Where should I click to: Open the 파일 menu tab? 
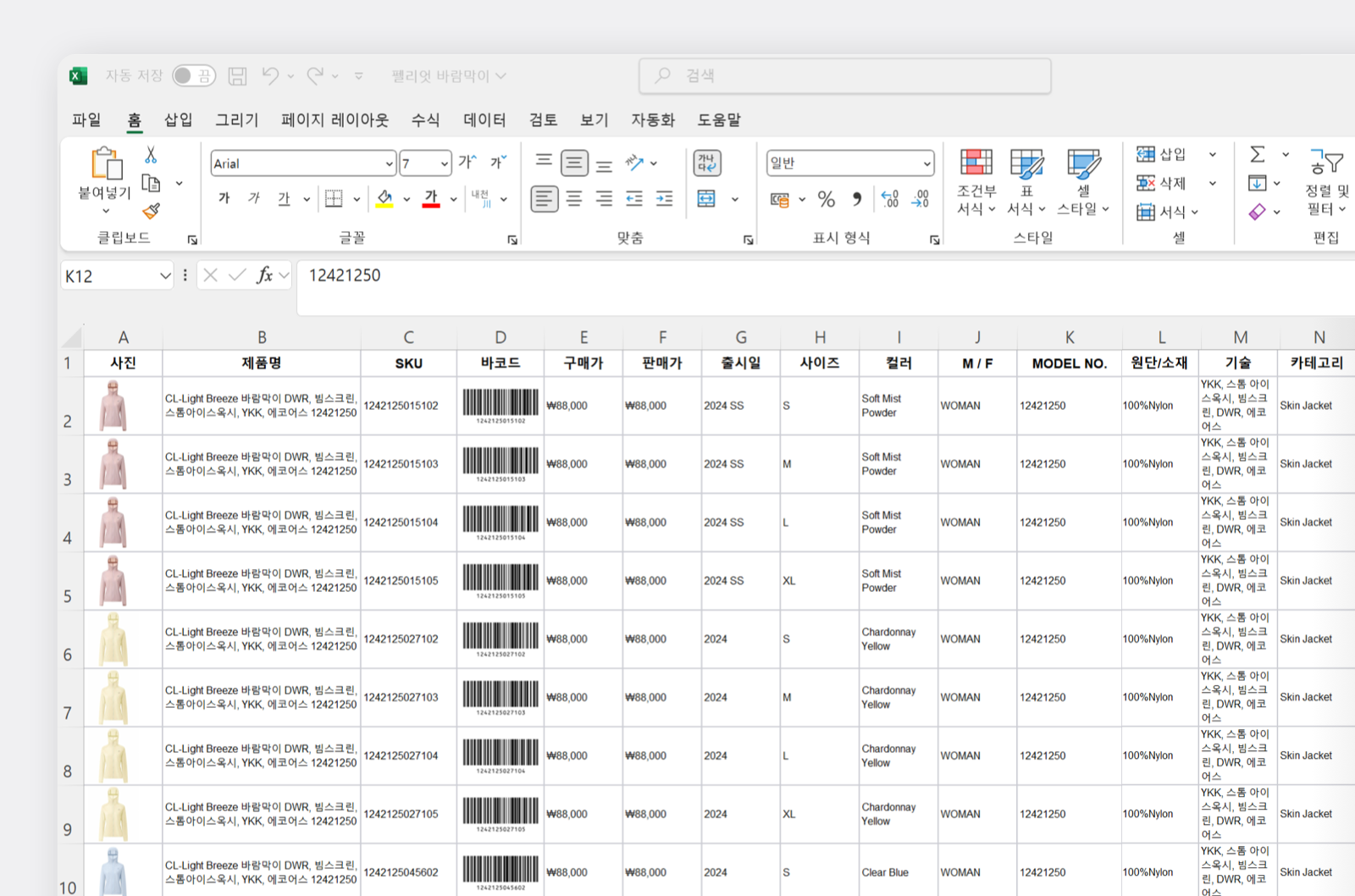tap(86, 120)
